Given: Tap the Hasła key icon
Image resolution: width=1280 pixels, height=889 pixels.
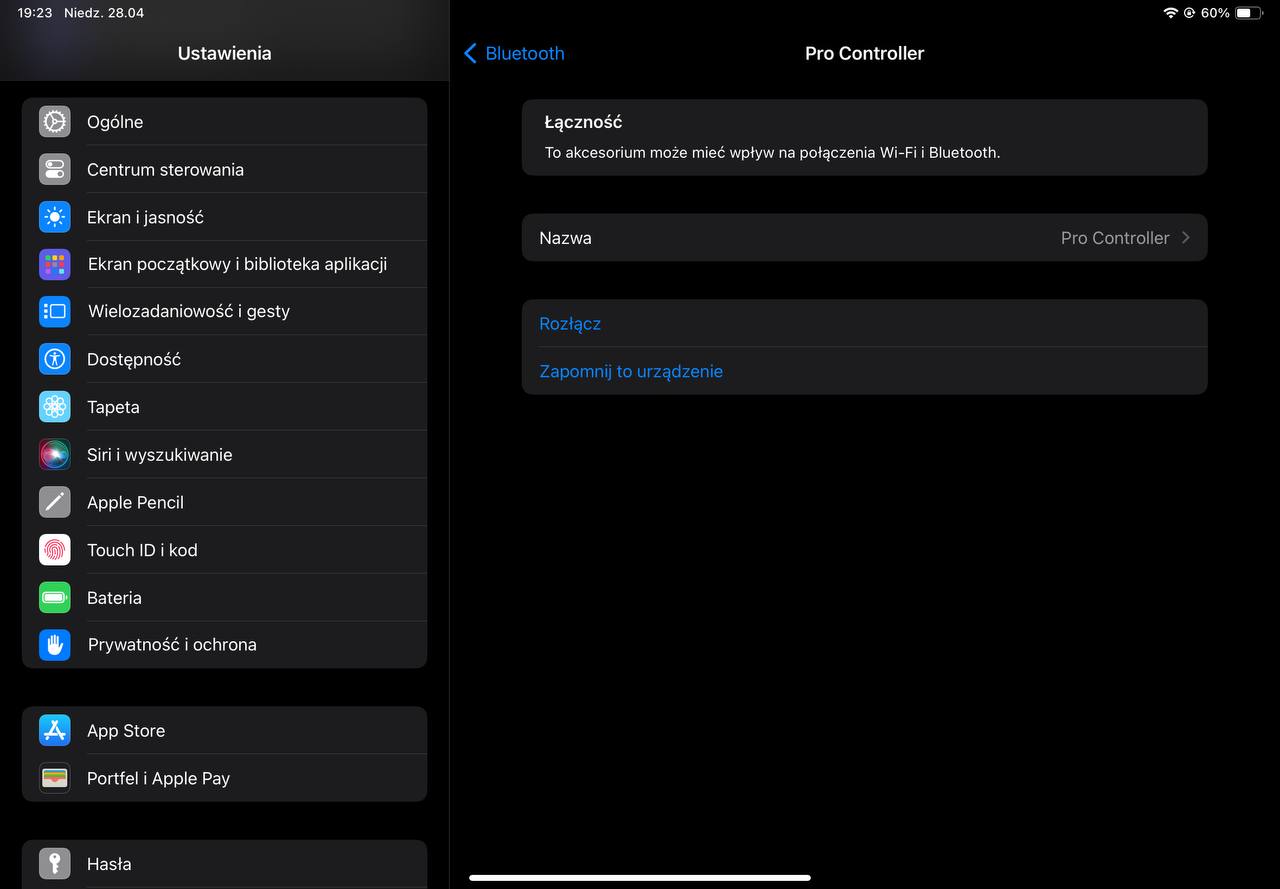Looking at the screenshot, I should point(55,864).
